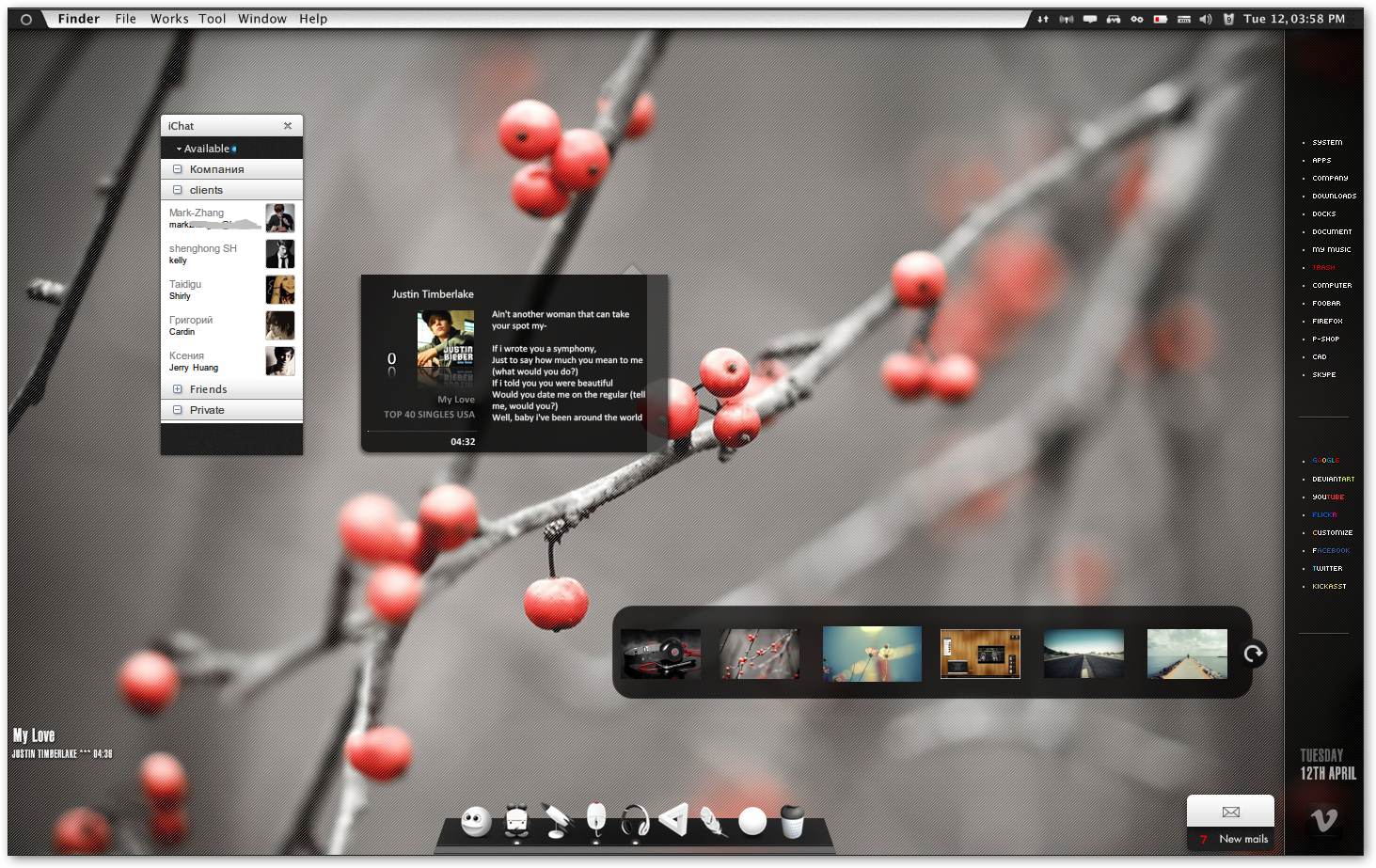The image size is (1376, 868).
Task: Select the headphones wallpaper thumbnail
Action: tap(661, 654)
